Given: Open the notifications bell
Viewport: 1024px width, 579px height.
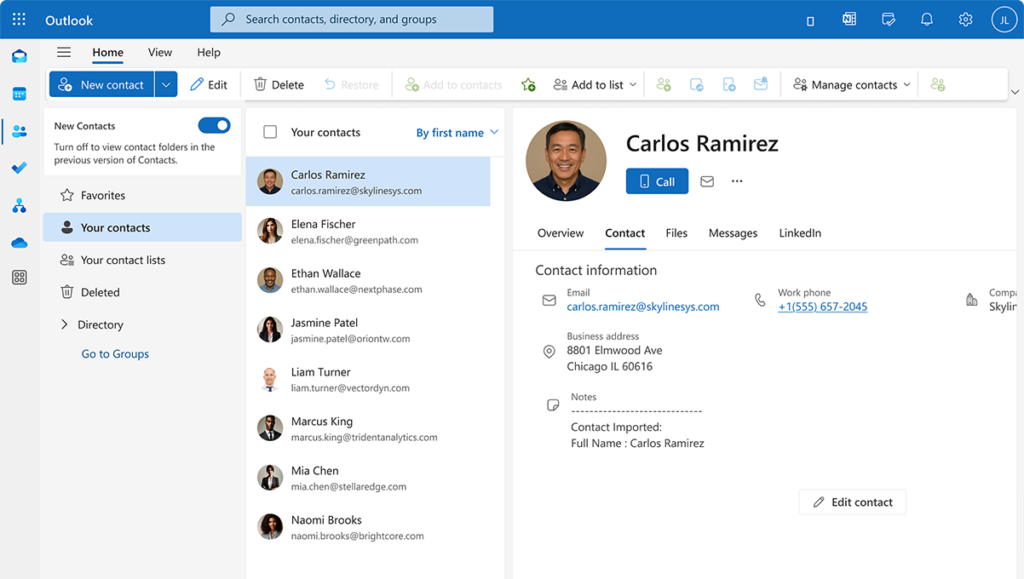Looking at the screenshot, I should pos(927,19).
